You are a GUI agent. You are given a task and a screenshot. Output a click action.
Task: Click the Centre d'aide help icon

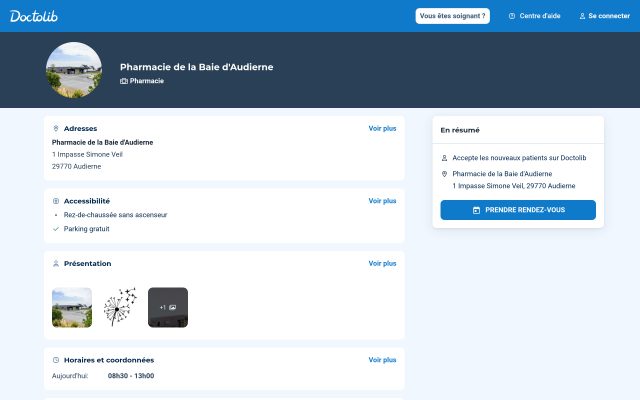tap(512, 16)
